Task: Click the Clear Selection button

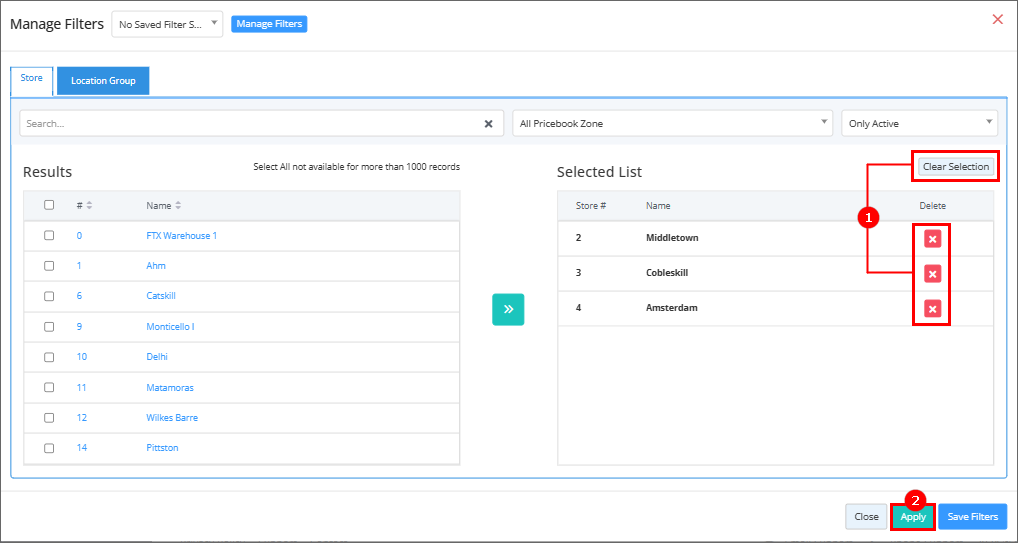Action: tap(955, 167)
